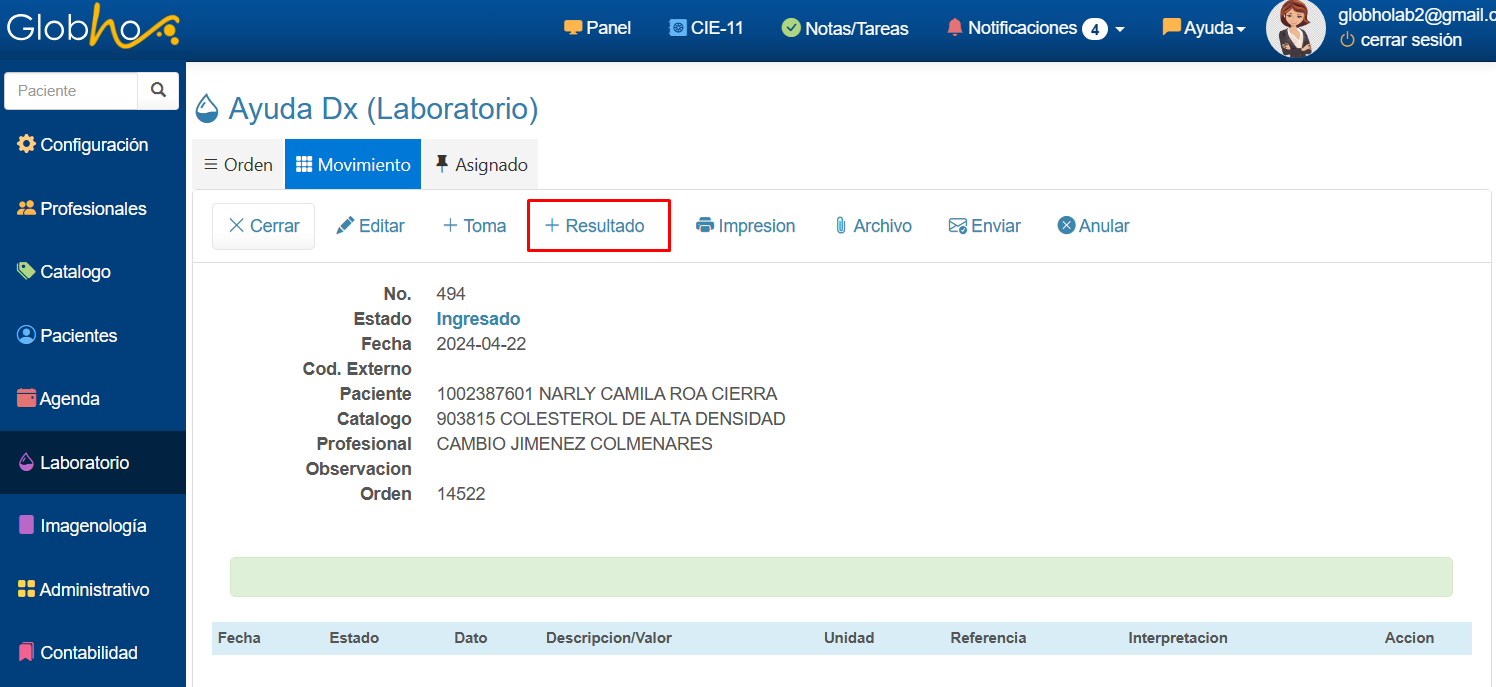Open Agenda calendar in the sidebar

pos(58,399)
